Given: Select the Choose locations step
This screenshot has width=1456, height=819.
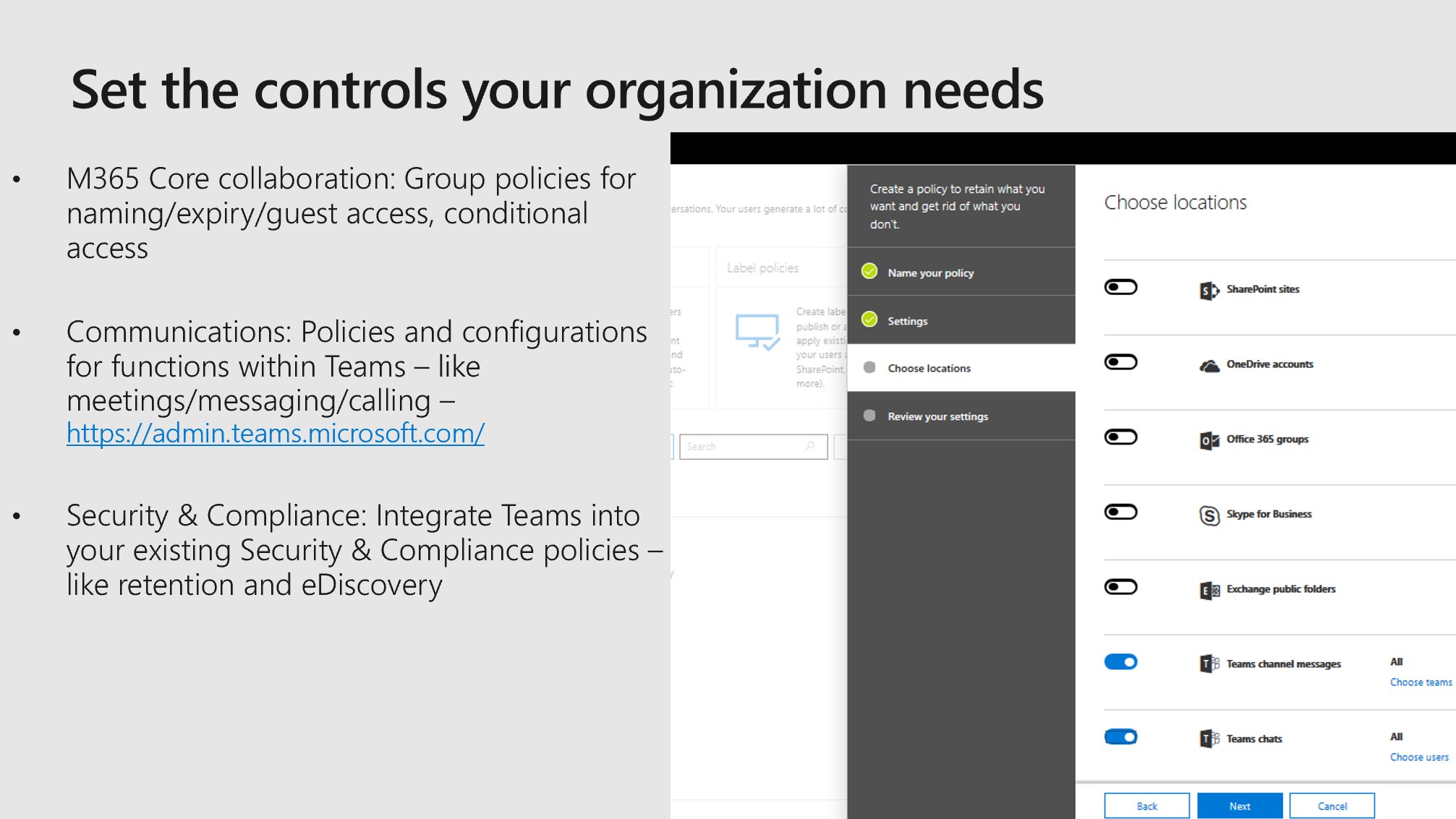Looking at the screenshot, I should point(961,368).
